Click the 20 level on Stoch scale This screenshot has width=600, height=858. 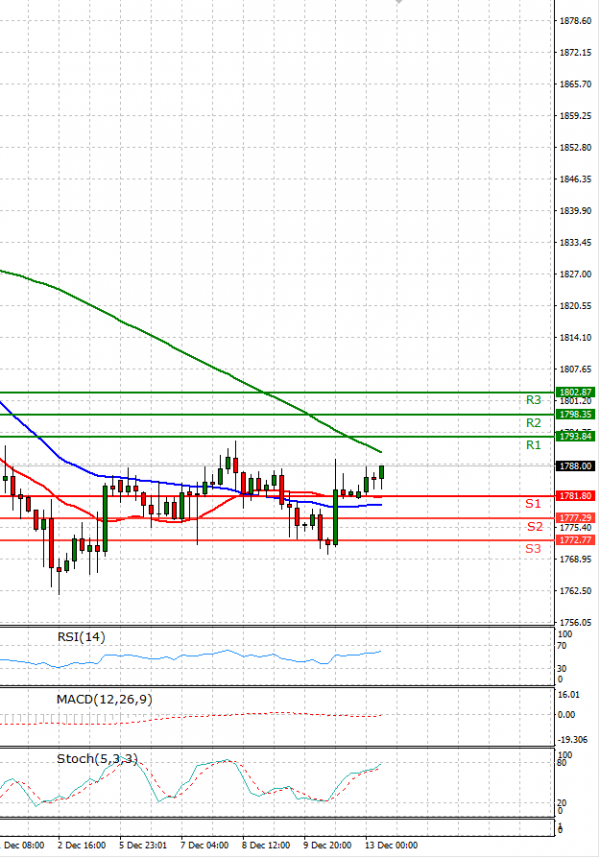pos(562,803)
